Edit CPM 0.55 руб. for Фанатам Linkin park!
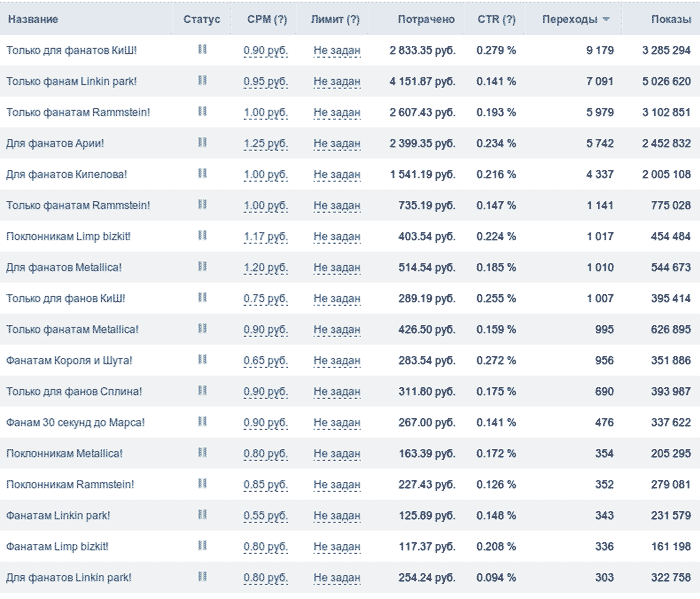Image resolution: width=700 pixels, height=599 pixels. (266, 516)
